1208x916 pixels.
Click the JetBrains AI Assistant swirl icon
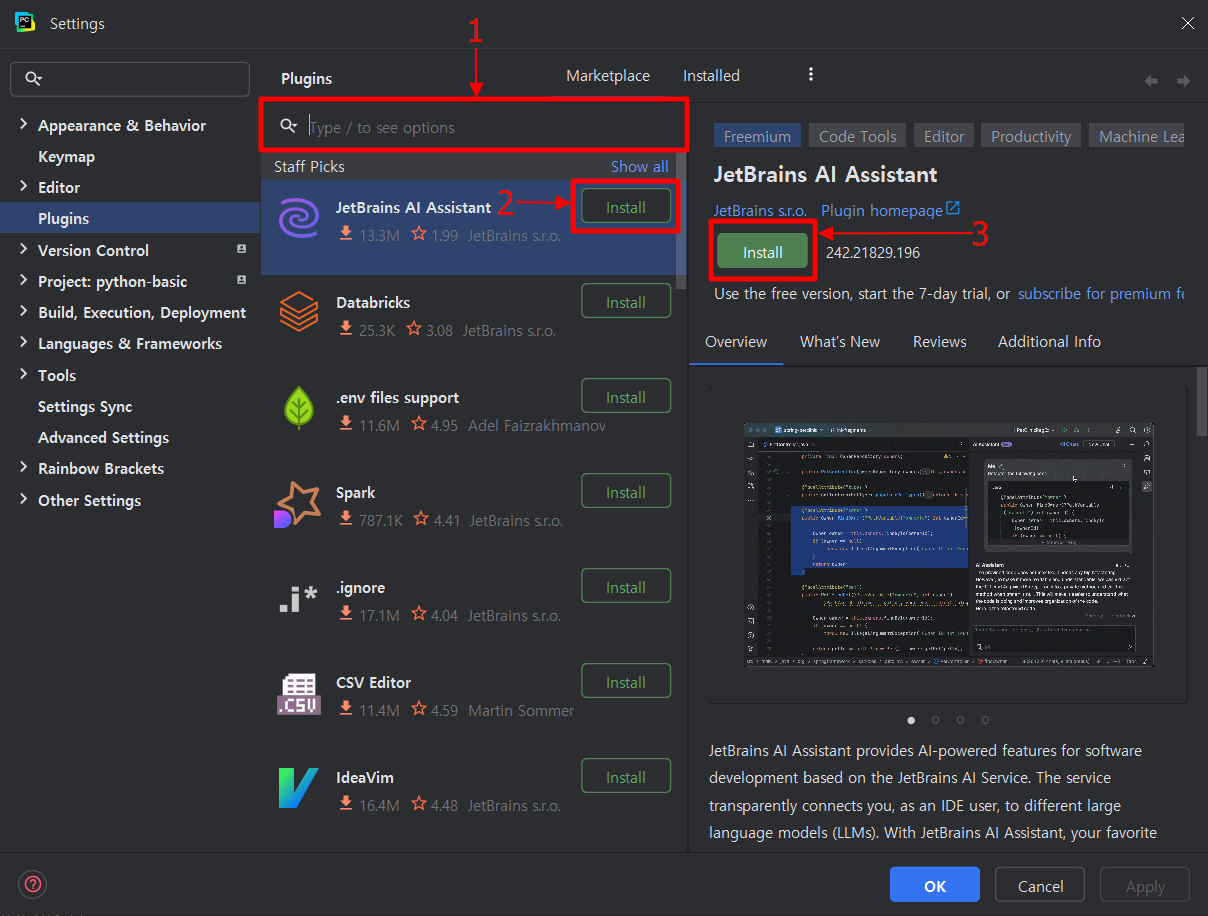298,217
